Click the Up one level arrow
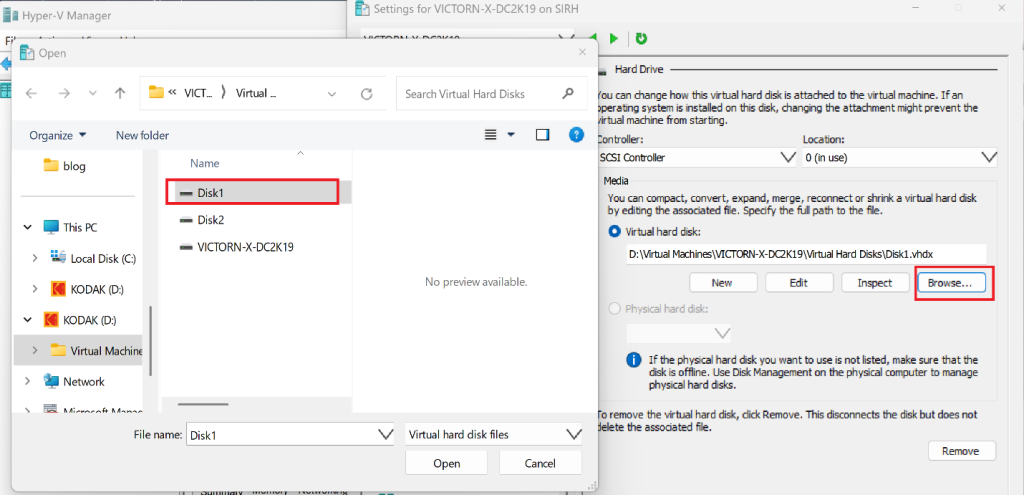1024x495 pixels. pos(120,93)
